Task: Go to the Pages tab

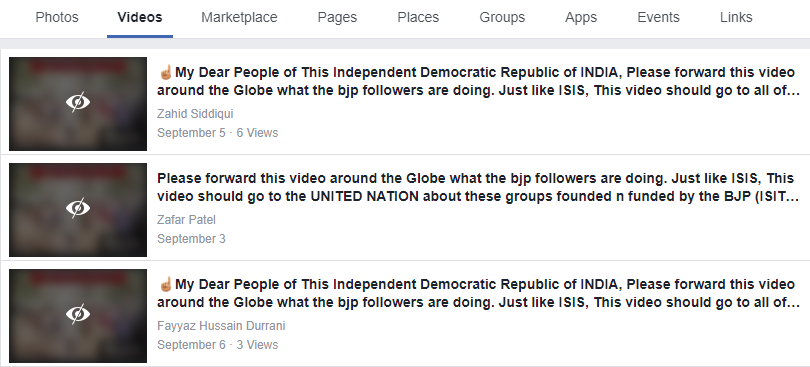Action: point(337,18)
